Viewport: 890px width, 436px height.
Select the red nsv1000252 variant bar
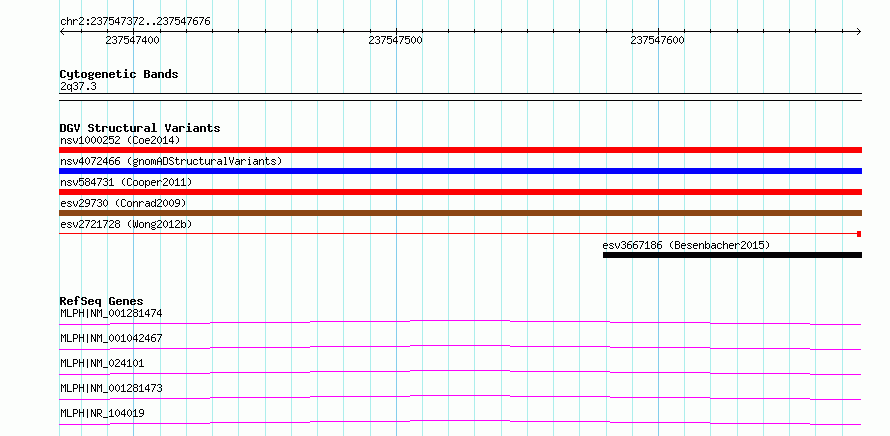[x=460, y=150]
